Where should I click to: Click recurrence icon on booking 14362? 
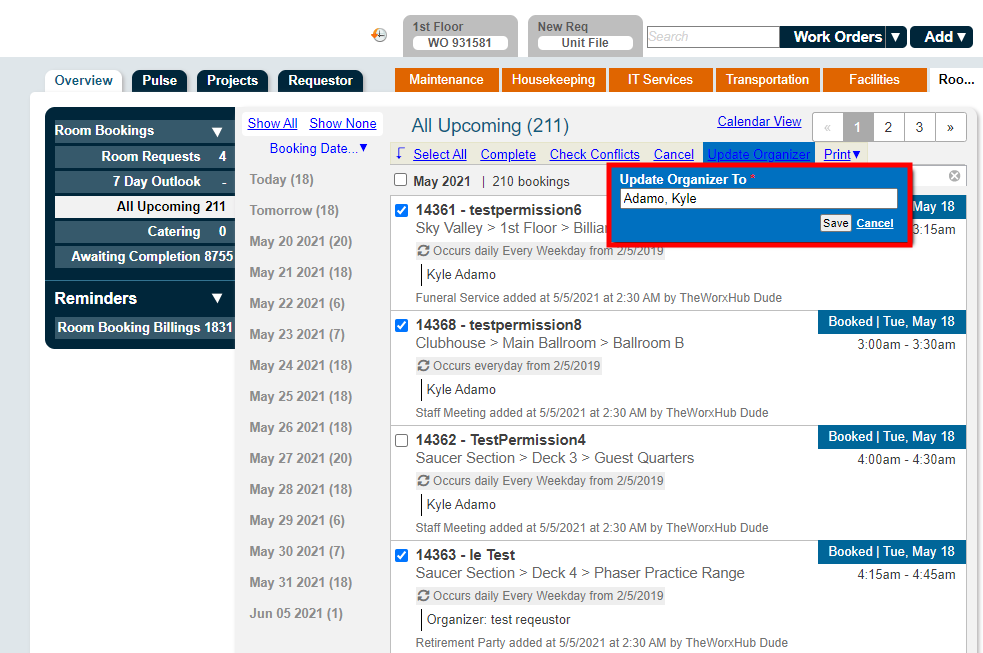point(423,481)
